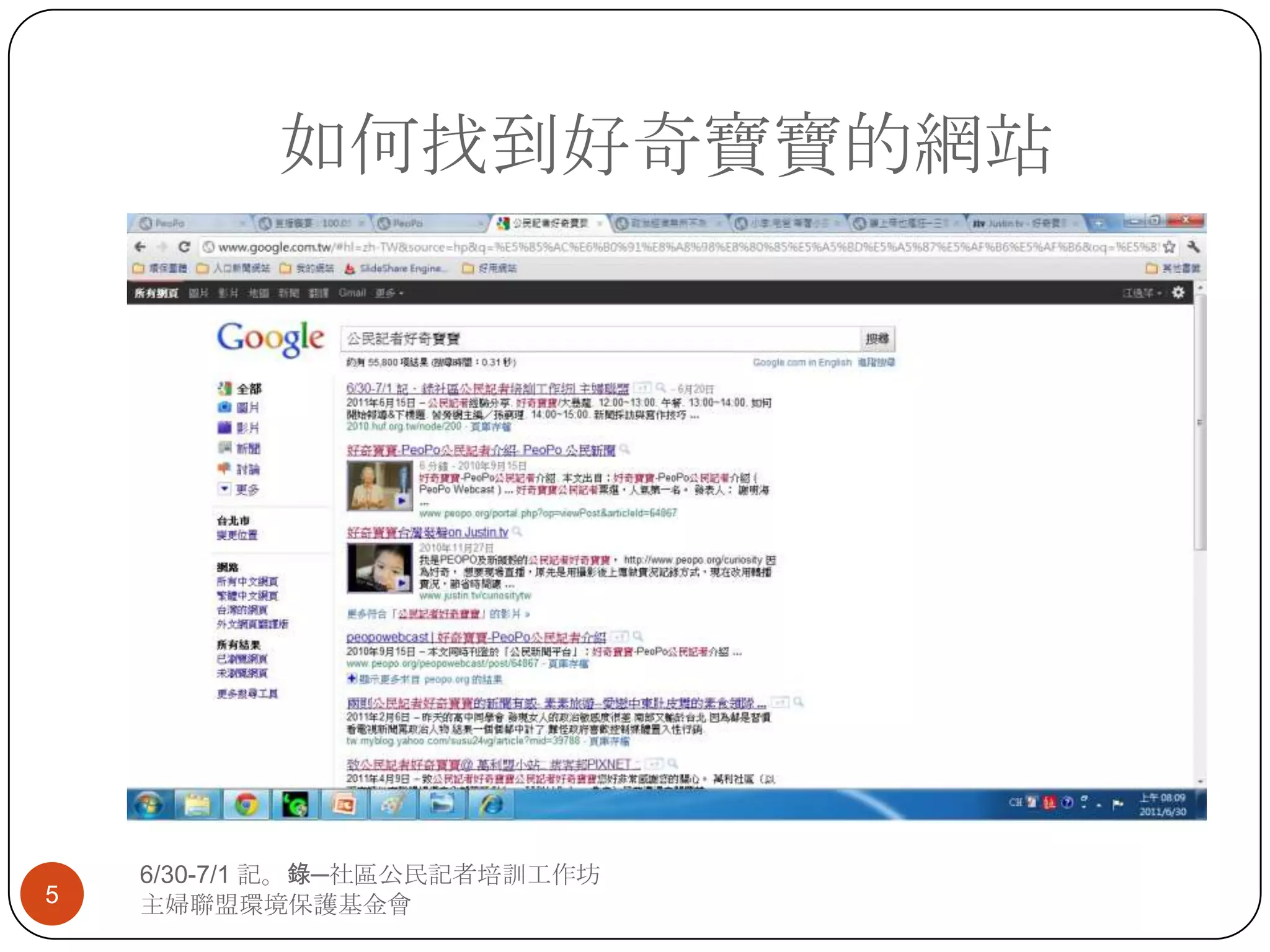The image size is (1270, 952).
Task: Open the SlideShare Engine bookmark
Action: click(397, 268)
